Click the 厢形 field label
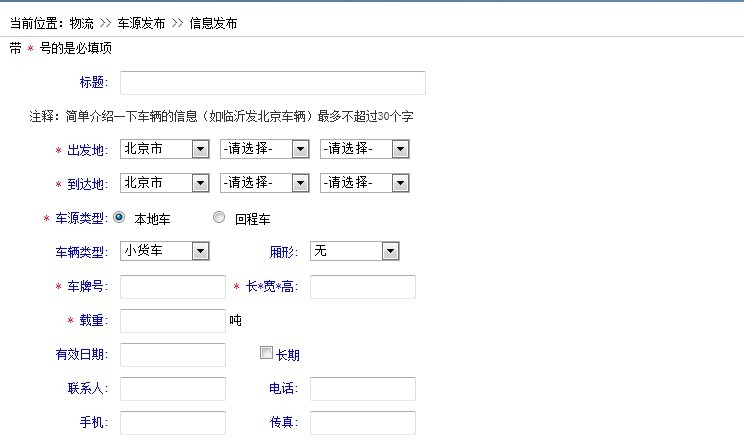This screenshot has height=438, width=744. coord(284,252)
